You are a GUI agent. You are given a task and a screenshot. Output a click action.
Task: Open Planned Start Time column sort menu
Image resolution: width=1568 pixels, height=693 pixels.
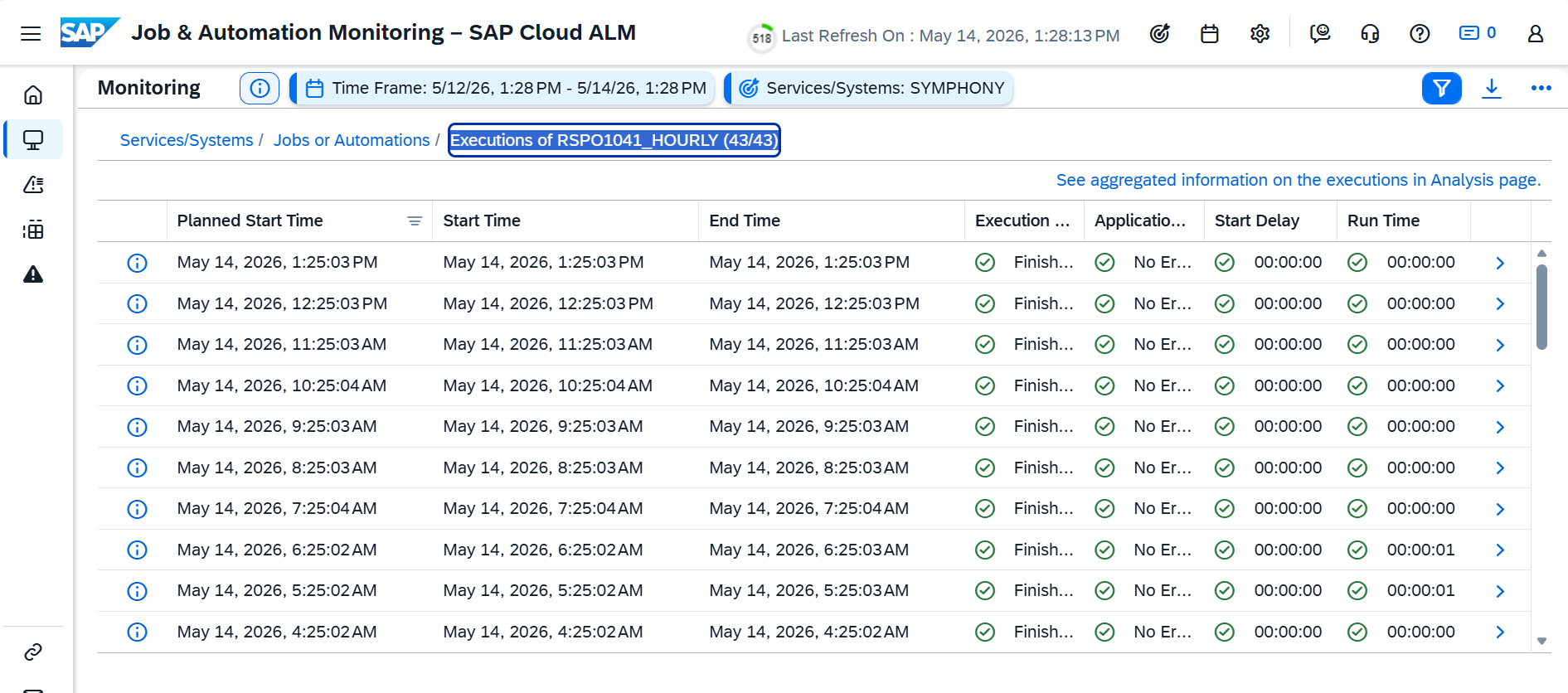coord(415,221)
